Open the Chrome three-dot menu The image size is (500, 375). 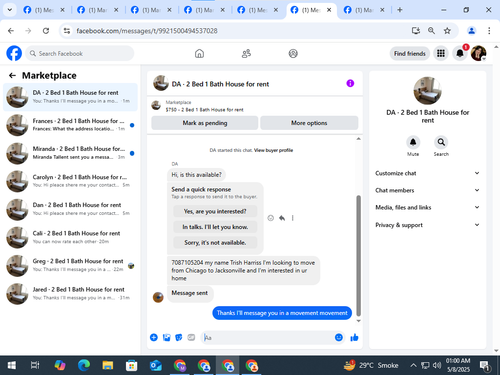click(x=489, y=31)
